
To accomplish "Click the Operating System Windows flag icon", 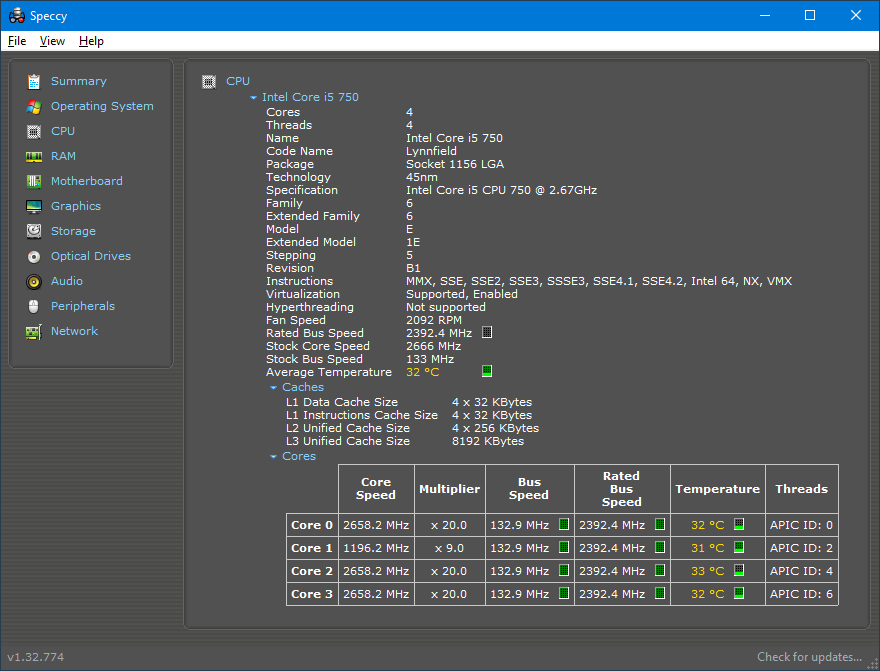I will click(x=34, y=107).
